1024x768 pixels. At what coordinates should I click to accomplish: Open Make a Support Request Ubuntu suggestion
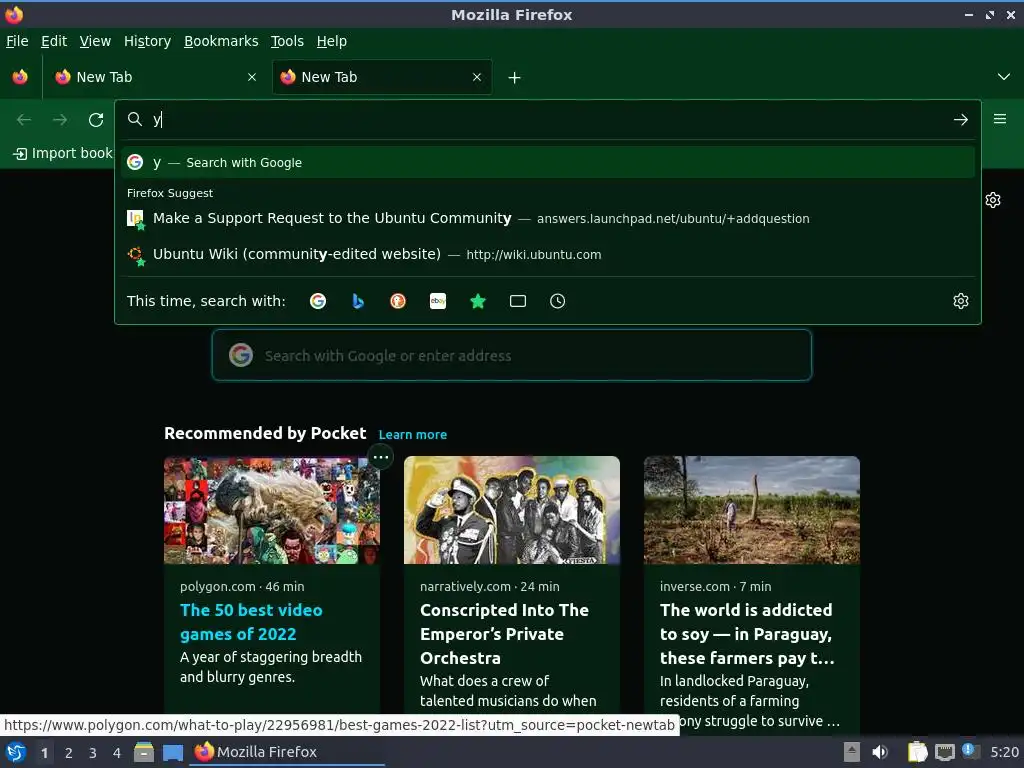548,218
